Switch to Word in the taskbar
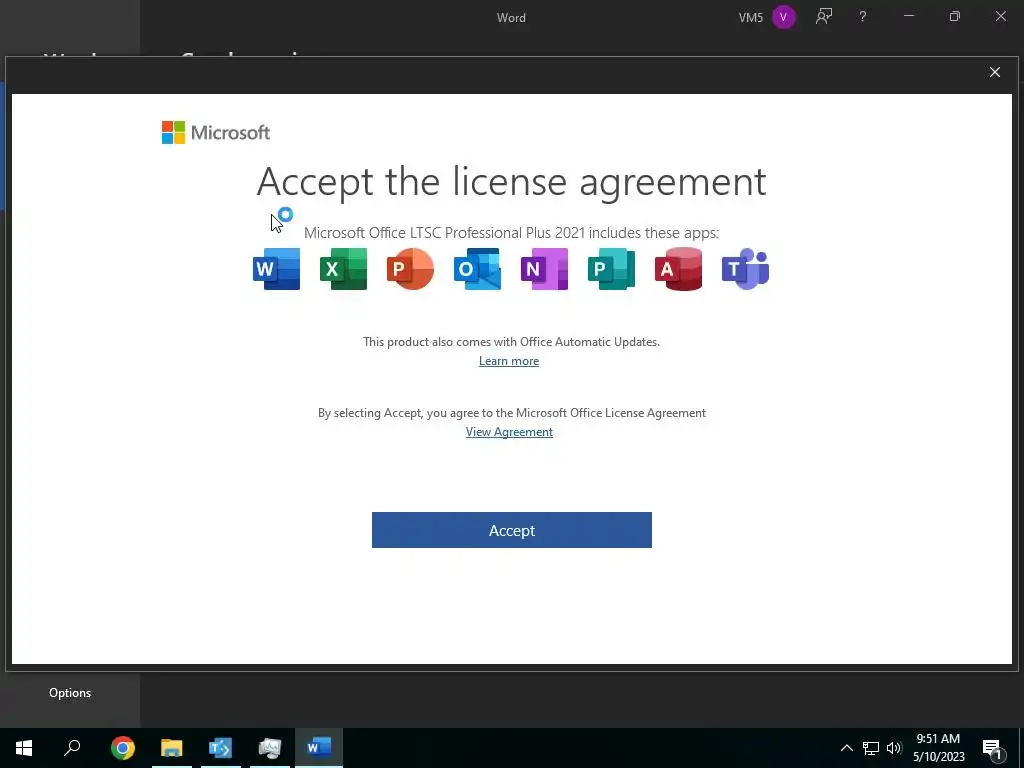 point(319,748)
